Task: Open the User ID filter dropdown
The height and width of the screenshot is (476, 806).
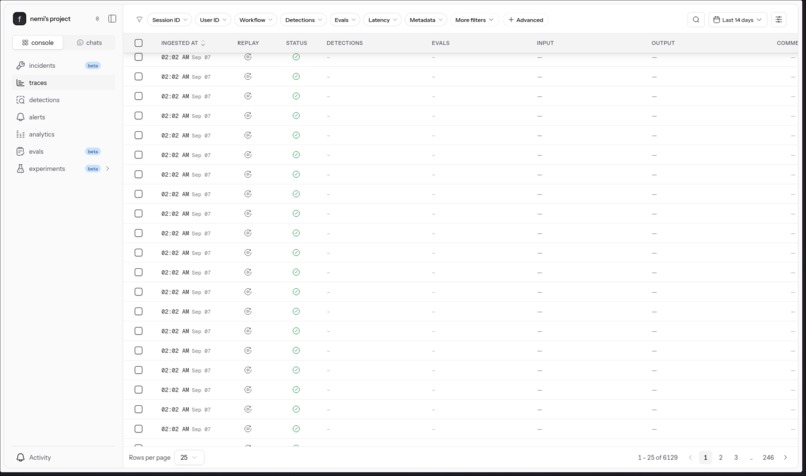Action: point(213,20)
